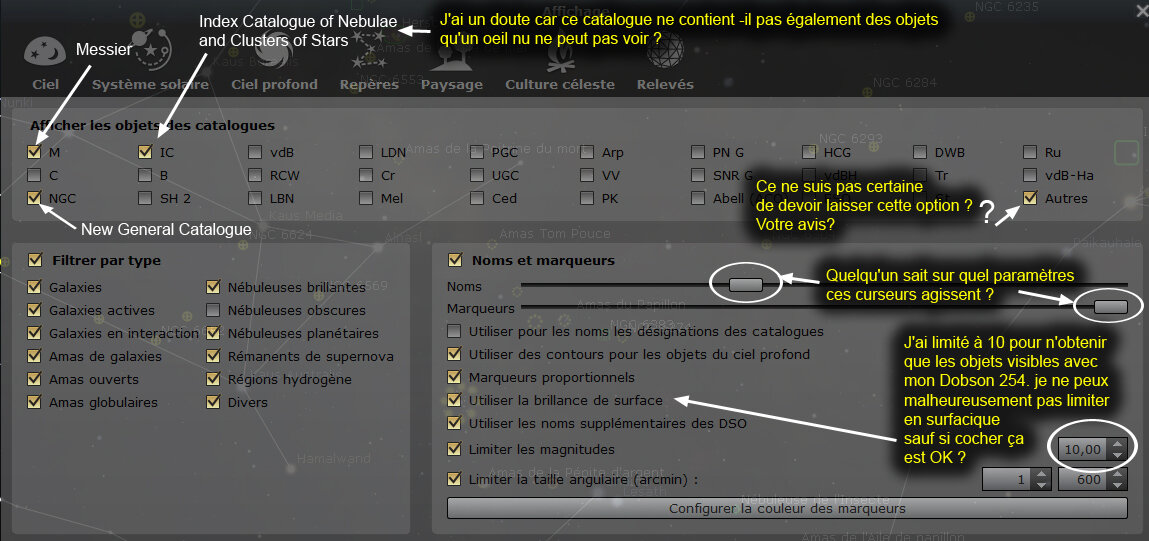This screenshot has height=541, width=1149.
Task: Enable the Mel catalogue checkbox
Action: 366,198
